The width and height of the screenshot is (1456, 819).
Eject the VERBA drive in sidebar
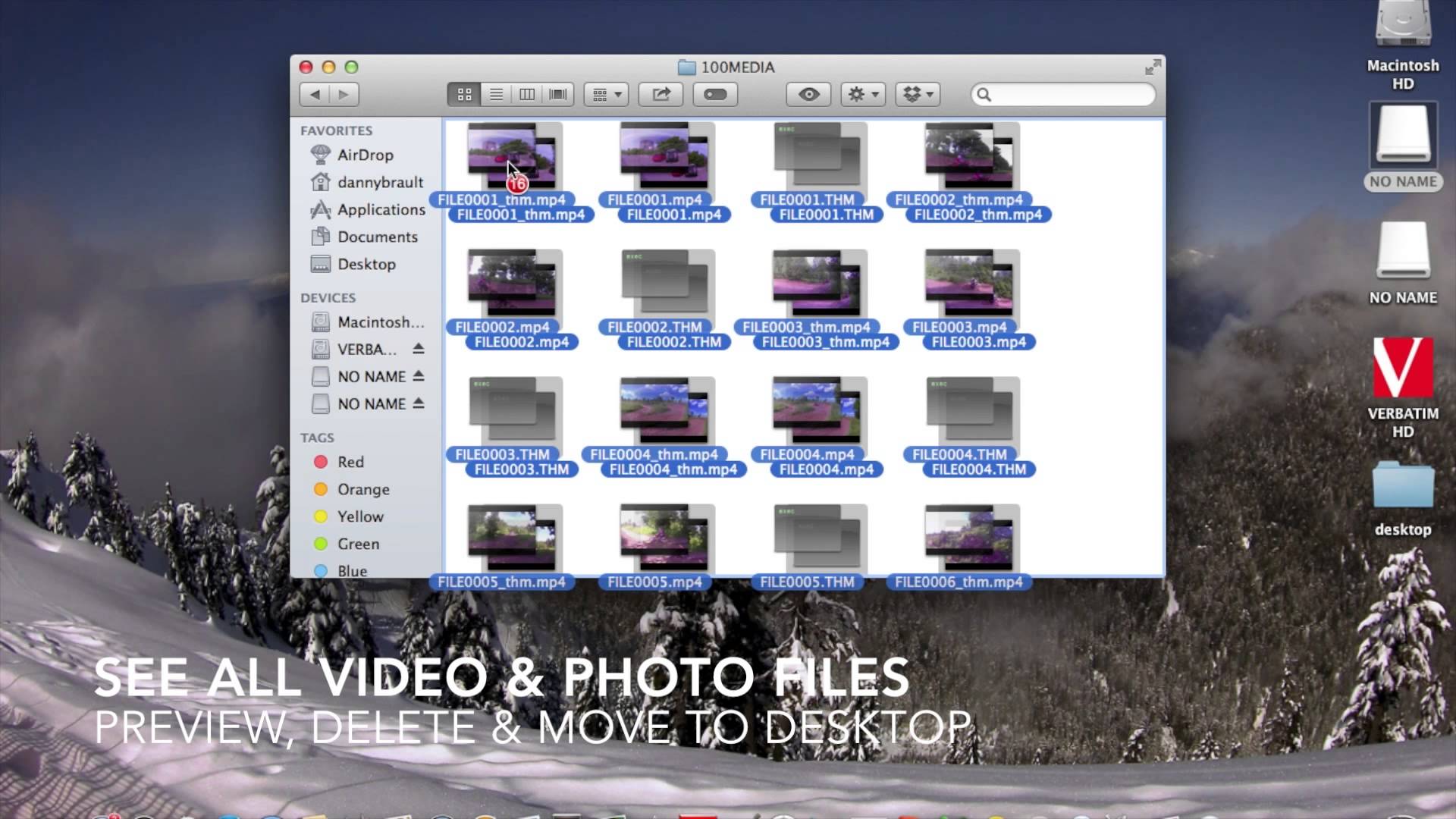[x=419, y=349]
